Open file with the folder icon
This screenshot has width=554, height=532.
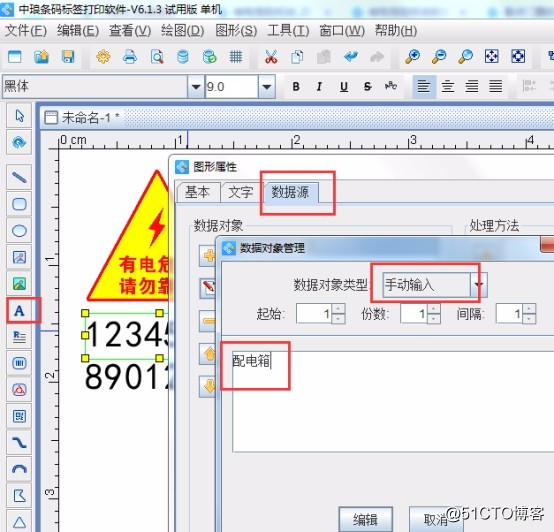pyautogui.click(x=41, y=57)
